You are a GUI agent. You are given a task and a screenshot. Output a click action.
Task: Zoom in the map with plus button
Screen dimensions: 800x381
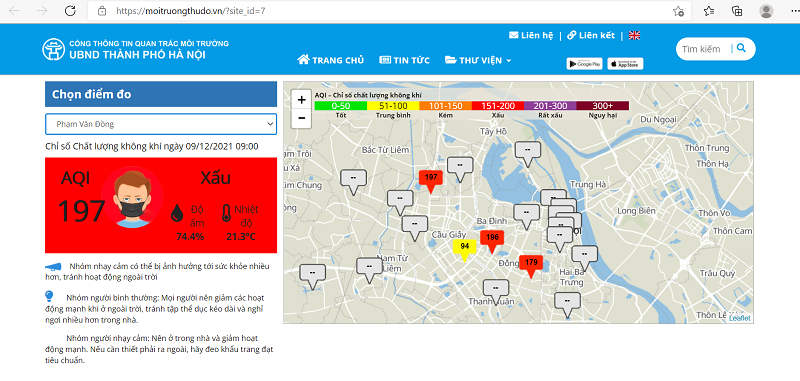[302, 100]
